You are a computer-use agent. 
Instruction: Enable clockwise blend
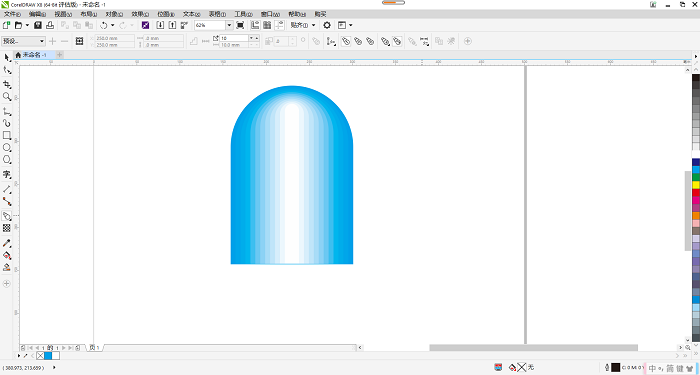(358, 41)
